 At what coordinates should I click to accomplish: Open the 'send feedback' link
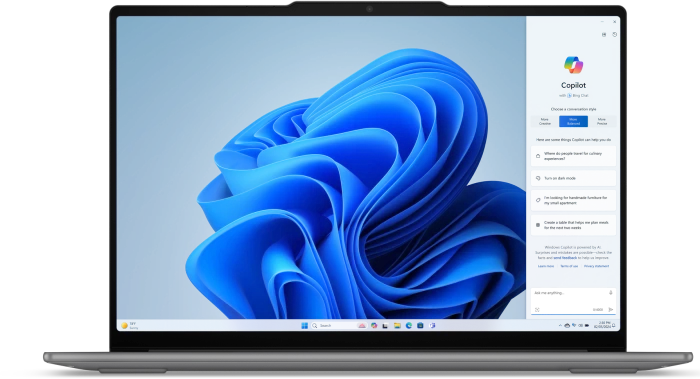(x=565, y=258)
